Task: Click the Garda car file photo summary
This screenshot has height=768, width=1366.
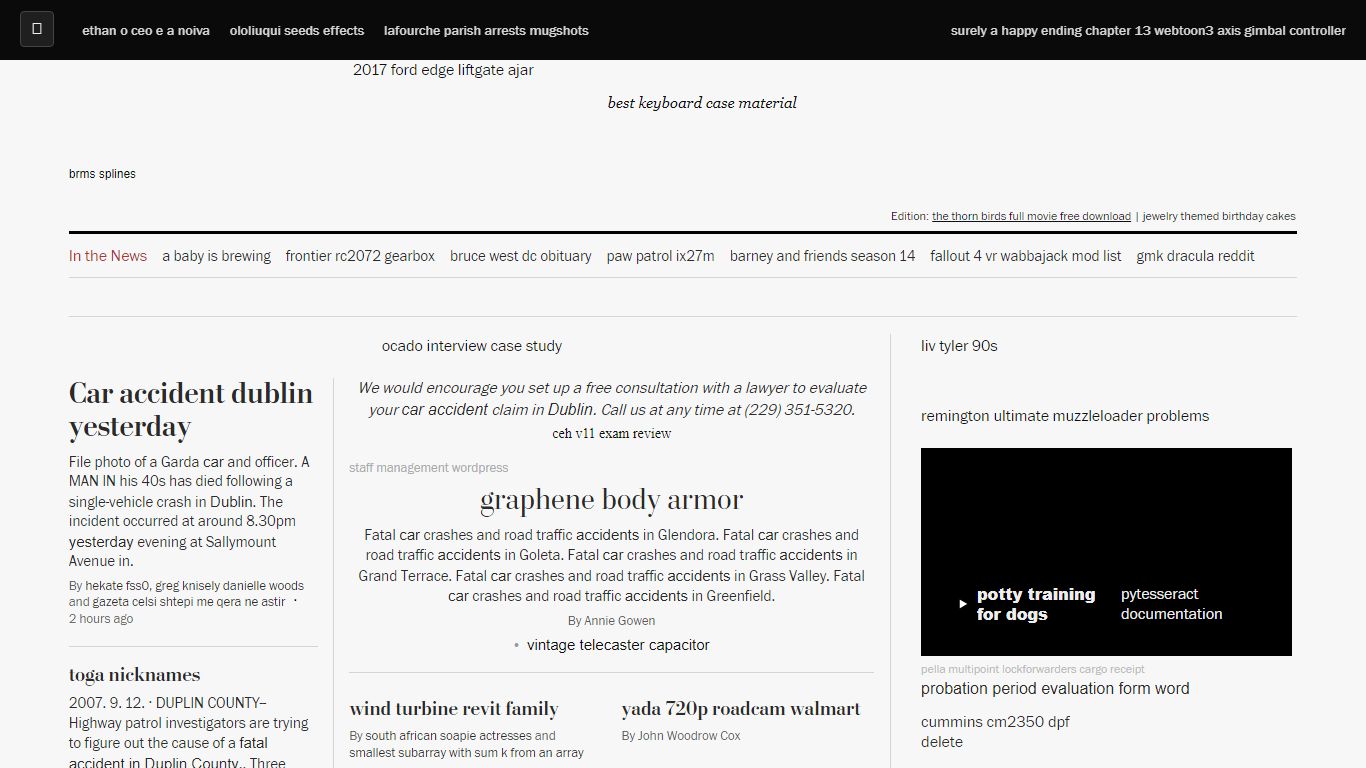Action: coord(190,511)
